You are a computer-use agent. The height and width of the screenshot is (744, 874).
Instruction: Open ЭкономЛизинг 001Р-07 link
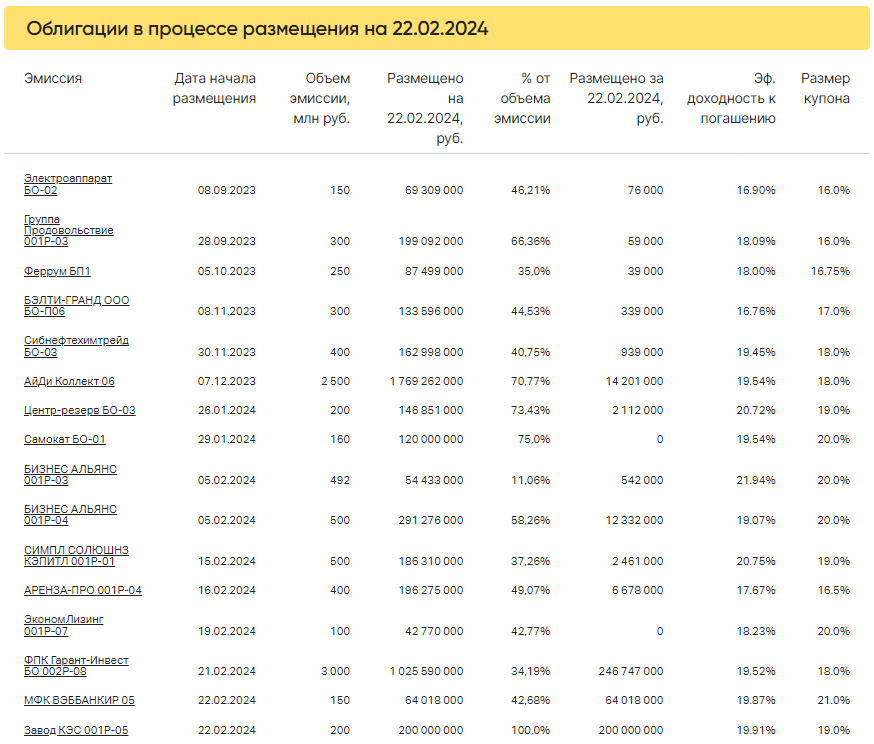point(64,625)
